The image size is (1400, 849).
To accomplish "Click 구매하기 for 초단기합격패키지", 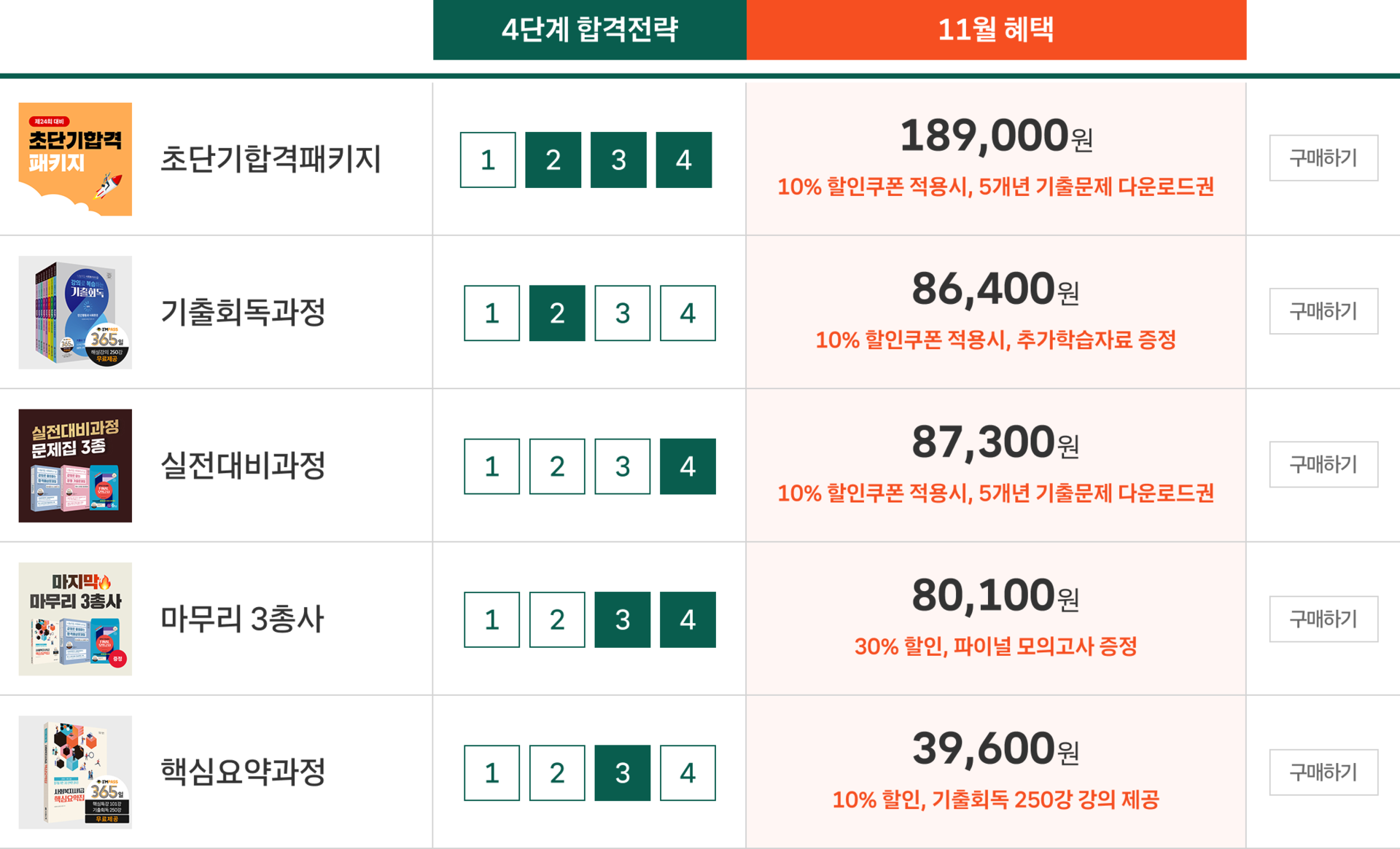I will point(1323,157).
